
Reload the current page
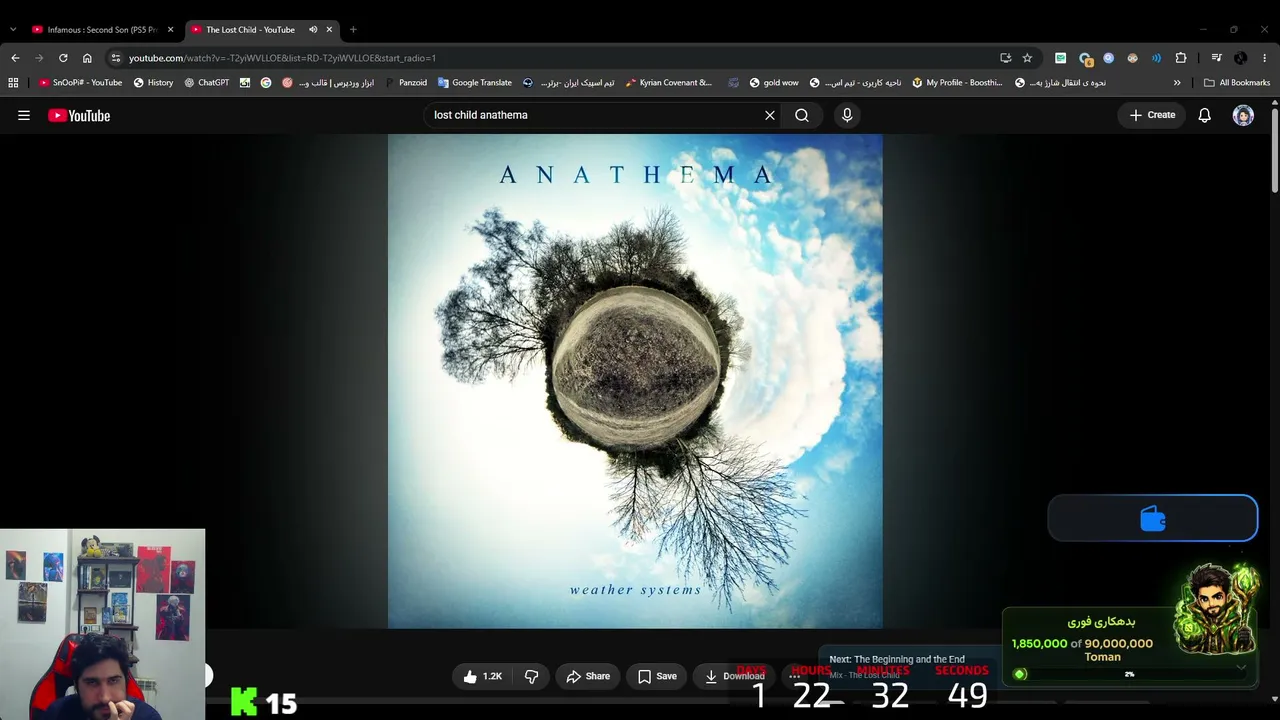(63, 58)
